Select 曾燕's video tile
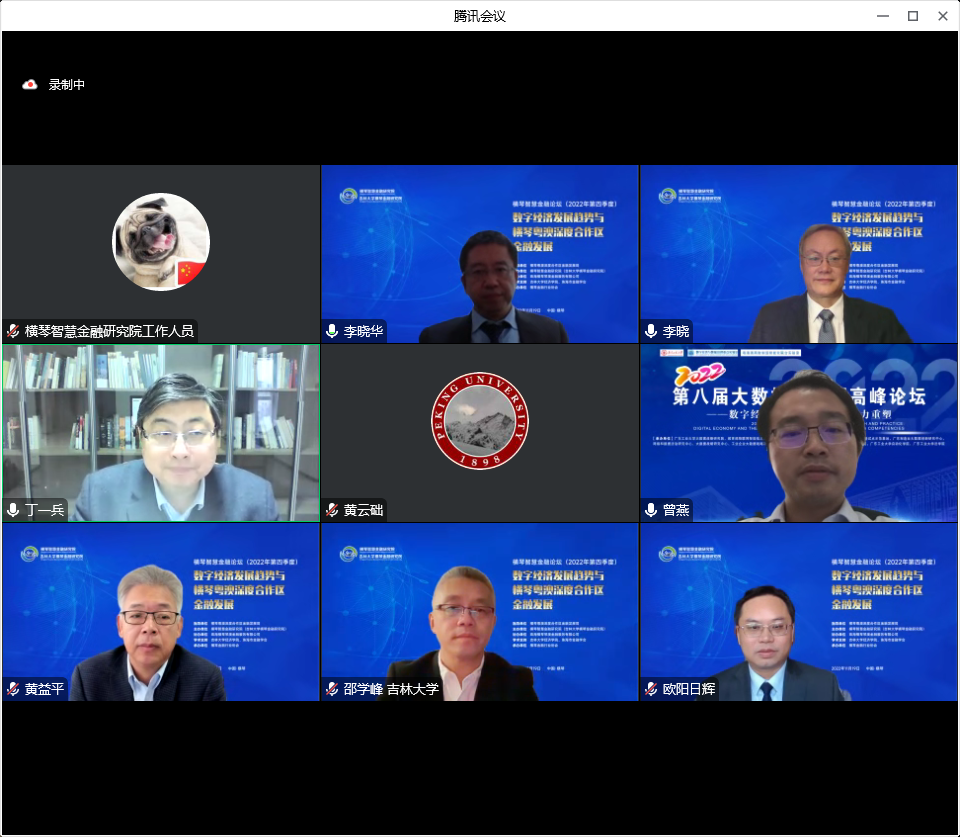Image resolution: width=960 pixels, height=837 pixels. click(799, 433)
